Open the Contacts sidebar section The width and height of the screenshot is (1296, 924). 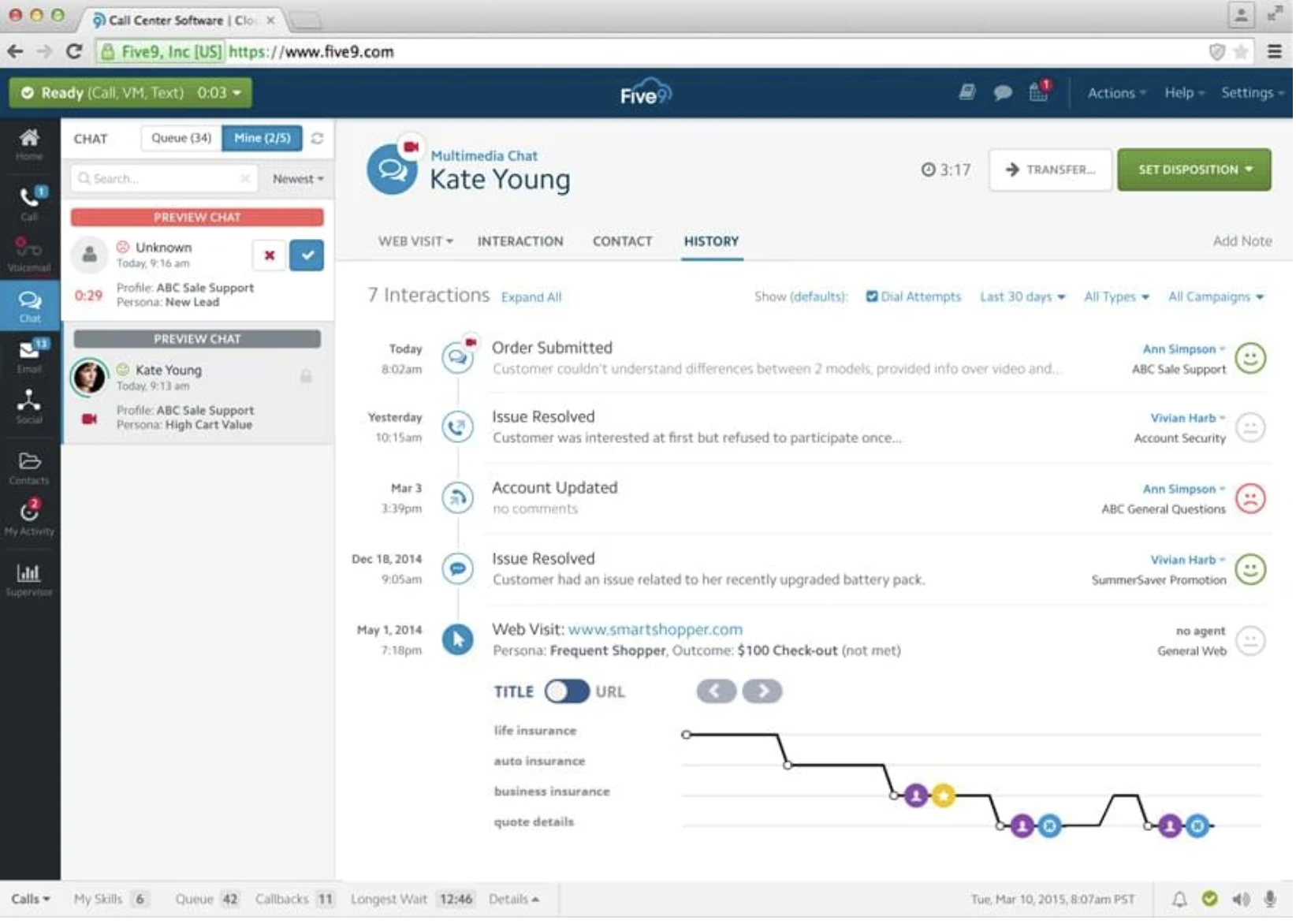pyautogui.click(x=29, y=468)
